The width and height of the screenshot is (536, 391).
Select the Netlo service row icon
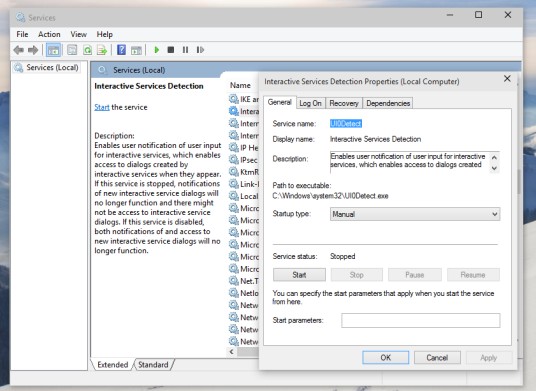click(234, 293)
